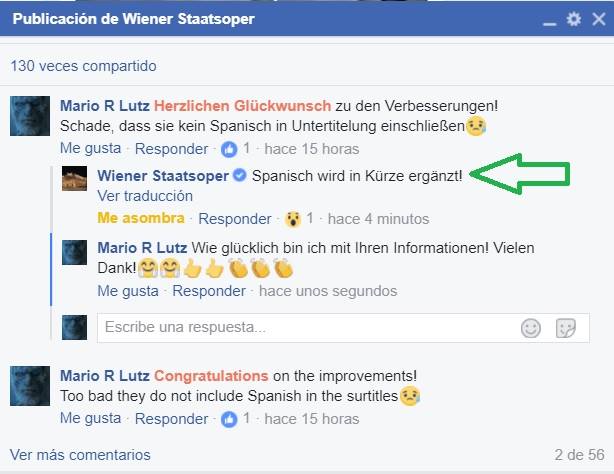Toggle 'Me gusta' on the German comment
Image resolution: width=614 pixels, height=474 pixels.
point(90,148)
